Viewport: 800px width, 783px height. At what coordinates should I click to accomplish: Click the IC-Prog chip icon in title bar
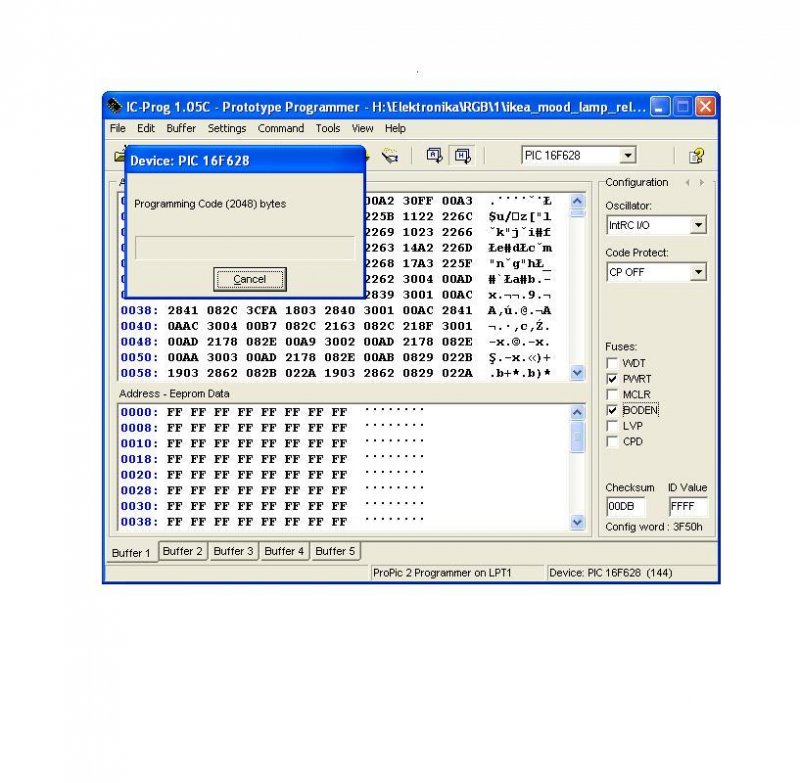point(114,106)
